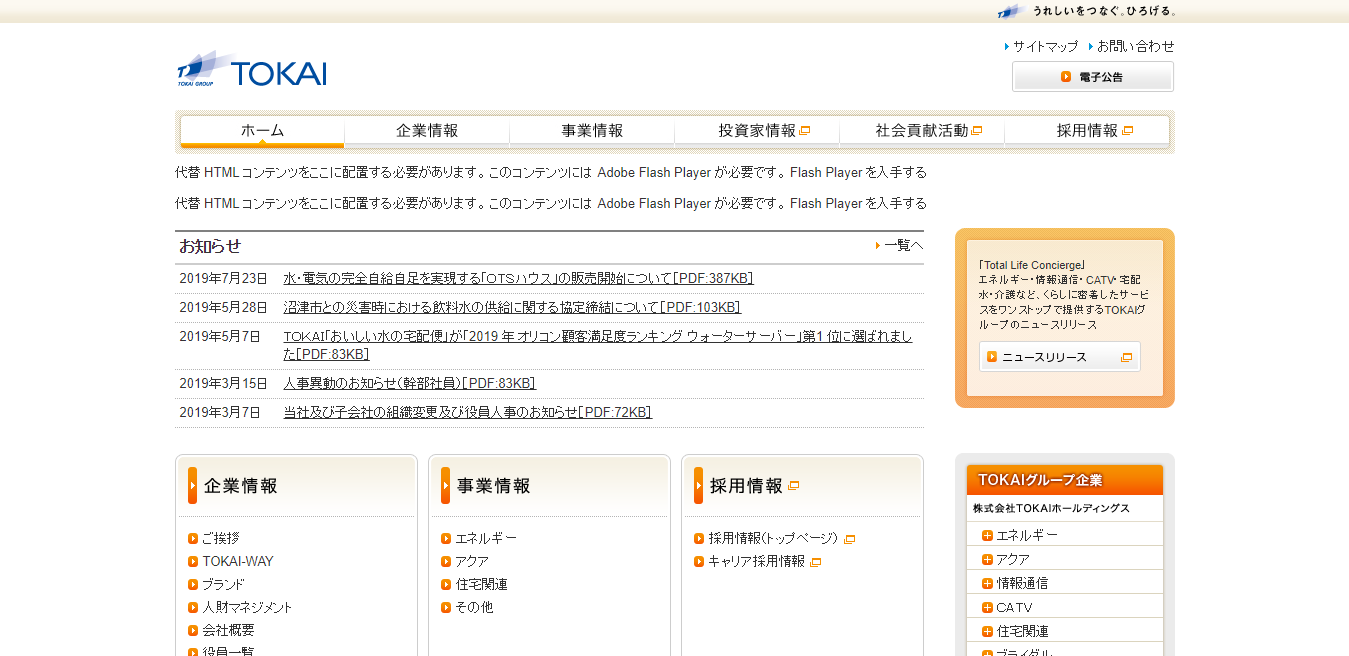Click the ニュースリリース button

(1059, 357)
